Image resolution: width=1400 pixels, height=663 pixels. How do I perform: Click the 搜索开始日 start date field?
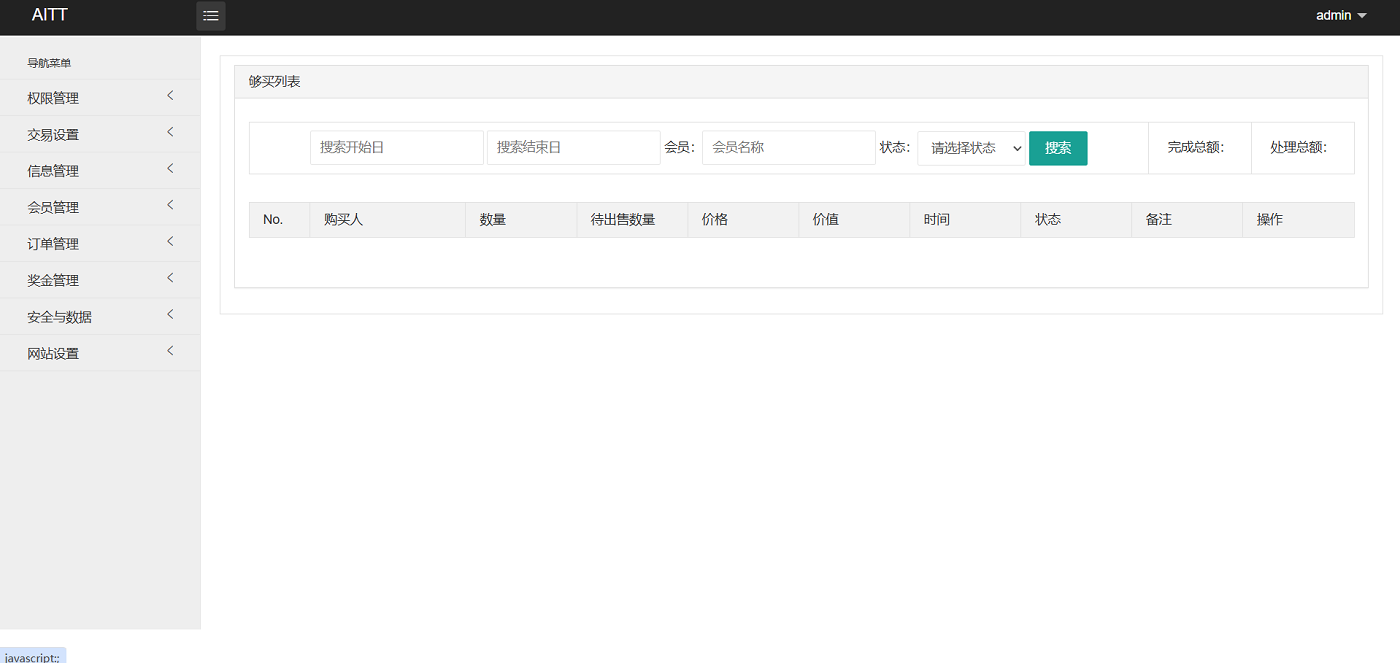coord(396,147)
